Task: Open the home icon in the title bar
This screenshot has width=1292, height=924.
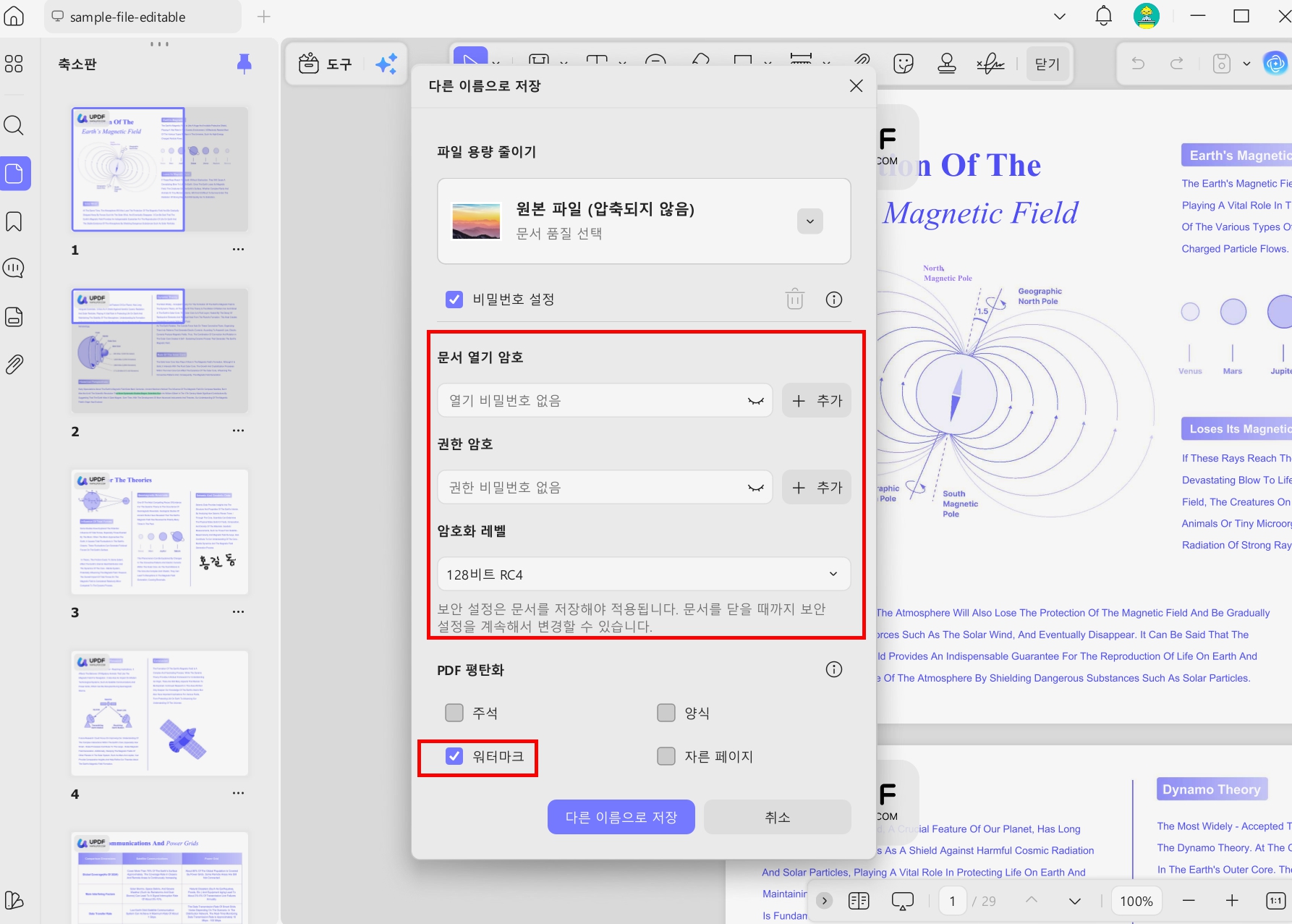Action: [x=14, y=16]
